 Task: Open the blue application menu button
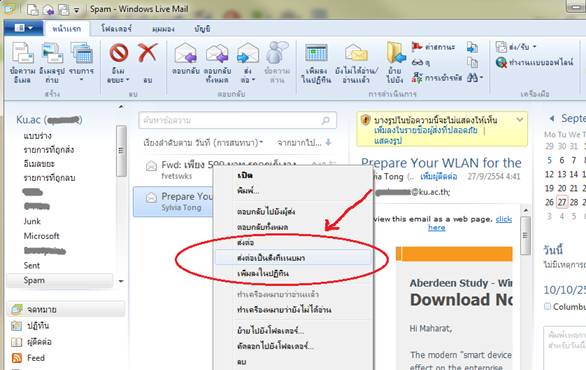(x=24, y=28)
